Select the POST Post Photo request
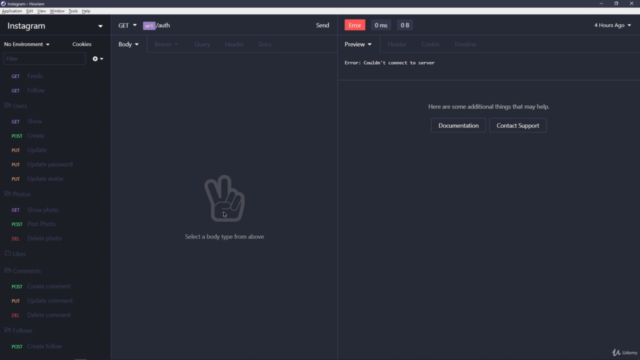This screenshot has height=360, width=640. click(x=55, y=224)
